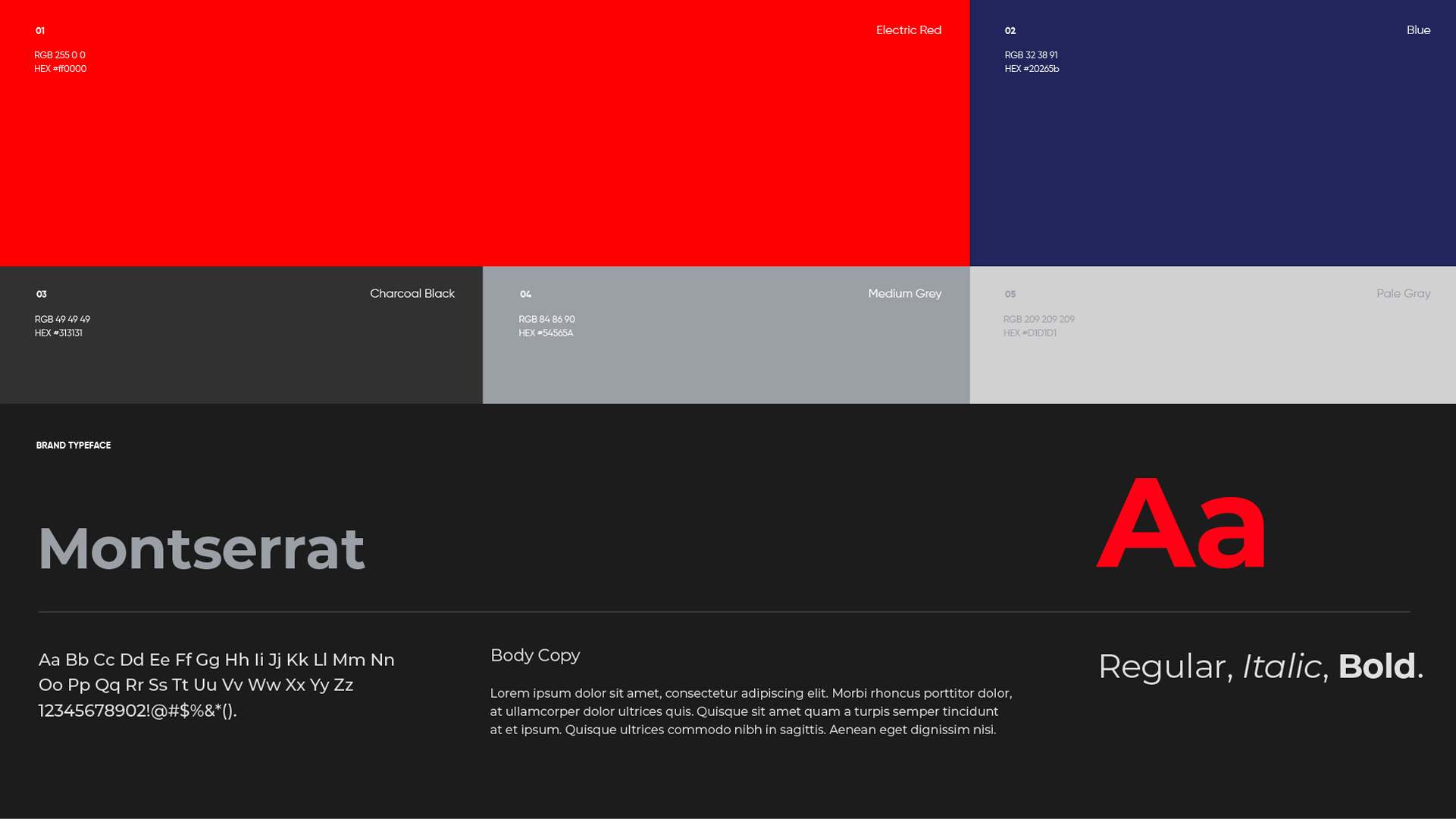Click the word Italic in styles
The height and width of the screenshot is (819, 1456).
[x=1281, y=666]
